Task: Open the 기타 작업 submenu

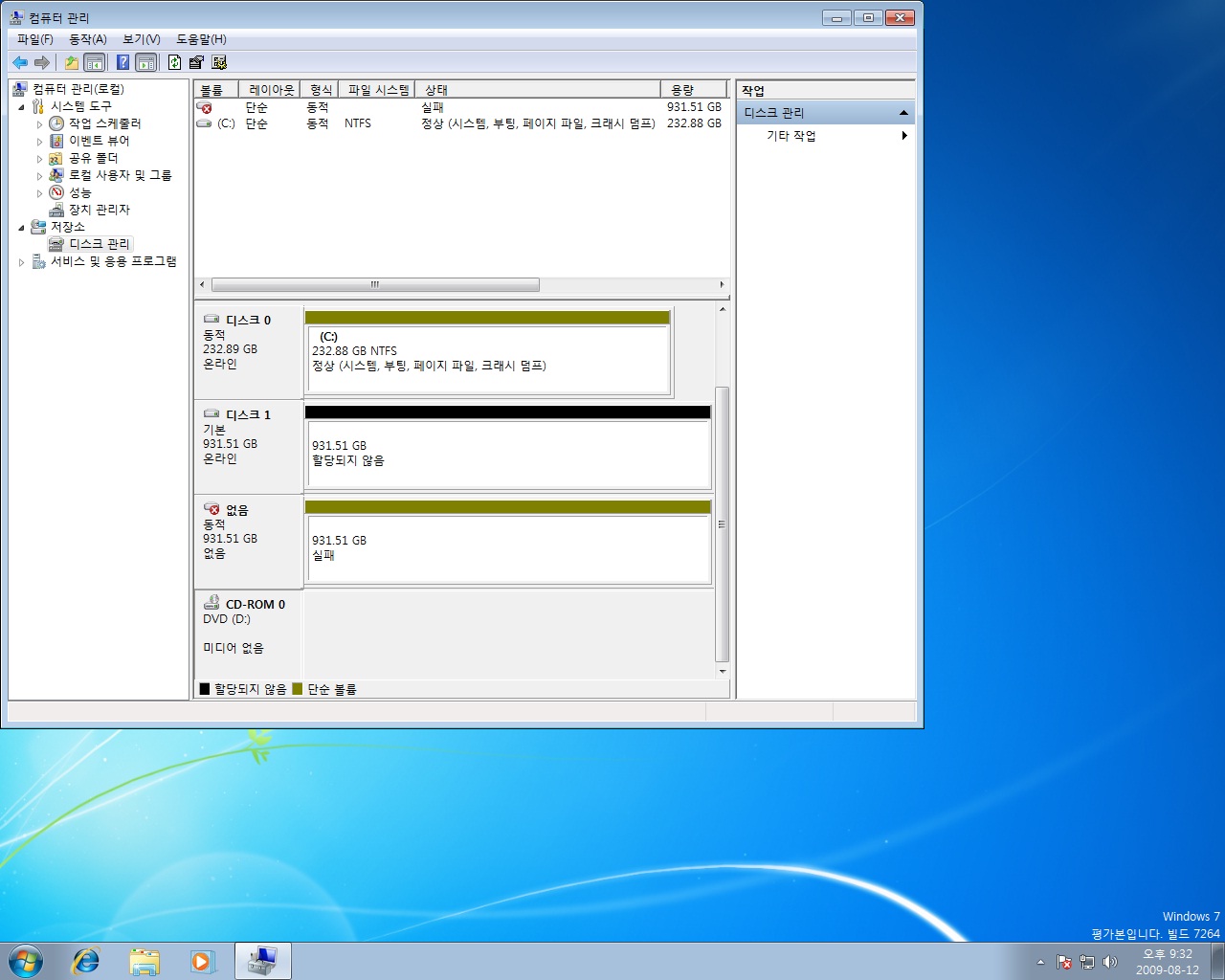Action: (x=825, y=136)
